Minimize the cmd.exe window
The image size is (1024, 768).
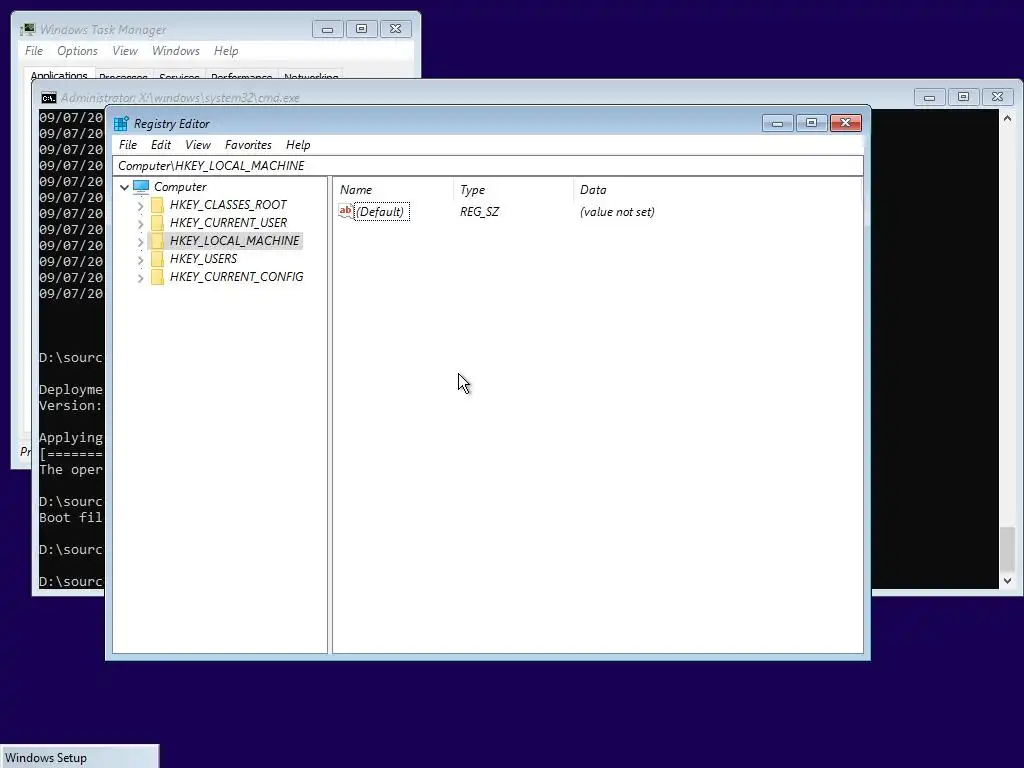[929, 97]
